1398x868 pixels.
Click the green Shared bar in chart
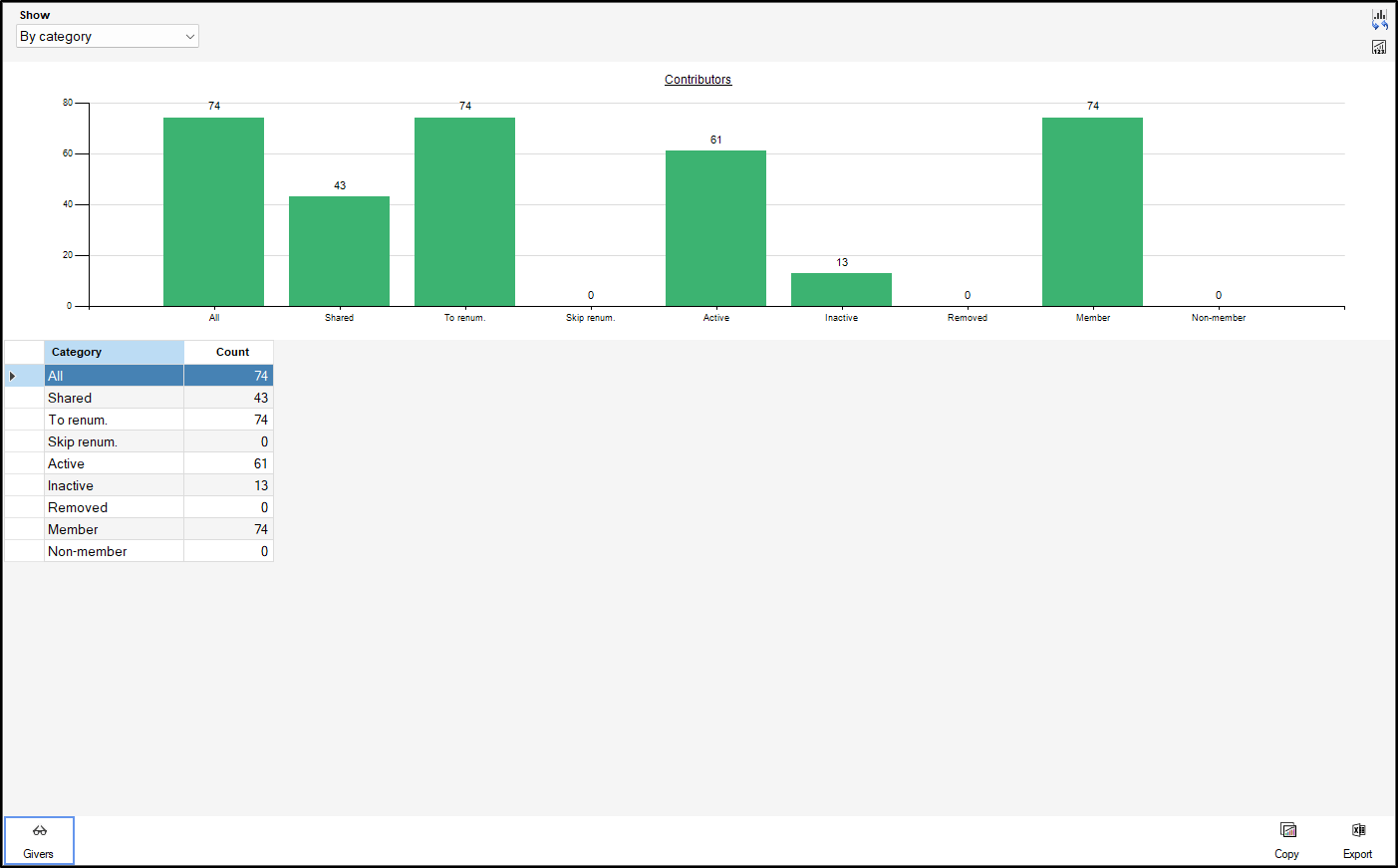[339, 251]
